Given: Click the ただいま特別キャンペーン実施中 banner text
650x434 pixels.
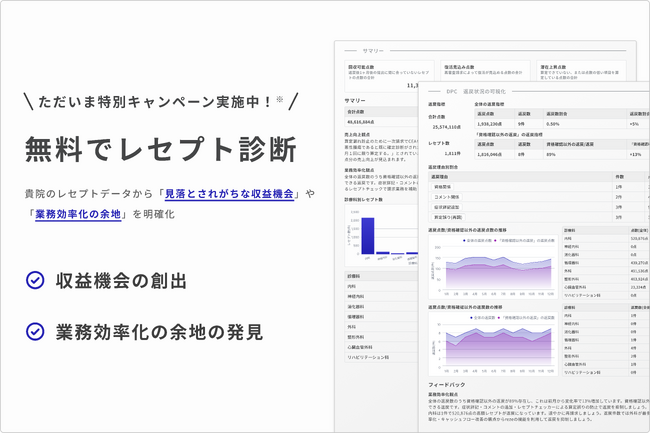Looking at the screenshot, I should click(155, 101).
